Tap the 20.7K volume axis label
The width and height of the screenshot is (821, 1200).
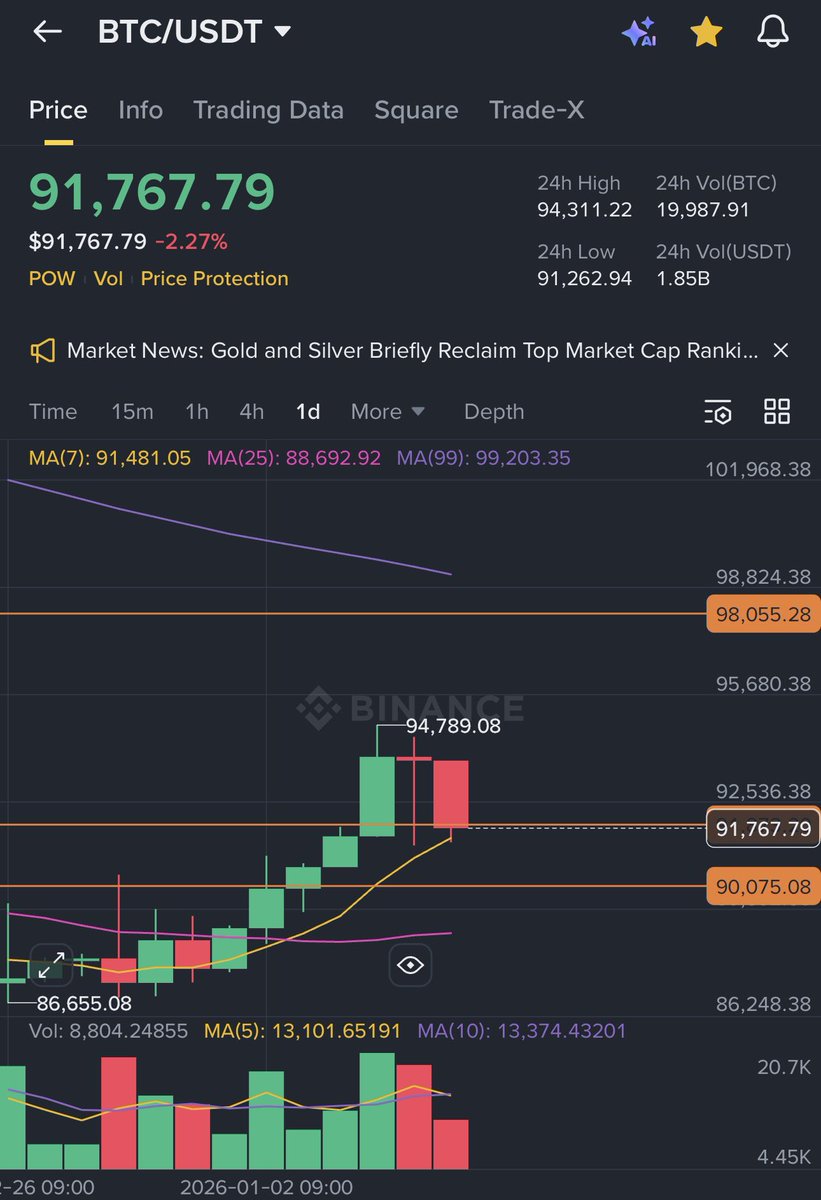pos(784,1068)
